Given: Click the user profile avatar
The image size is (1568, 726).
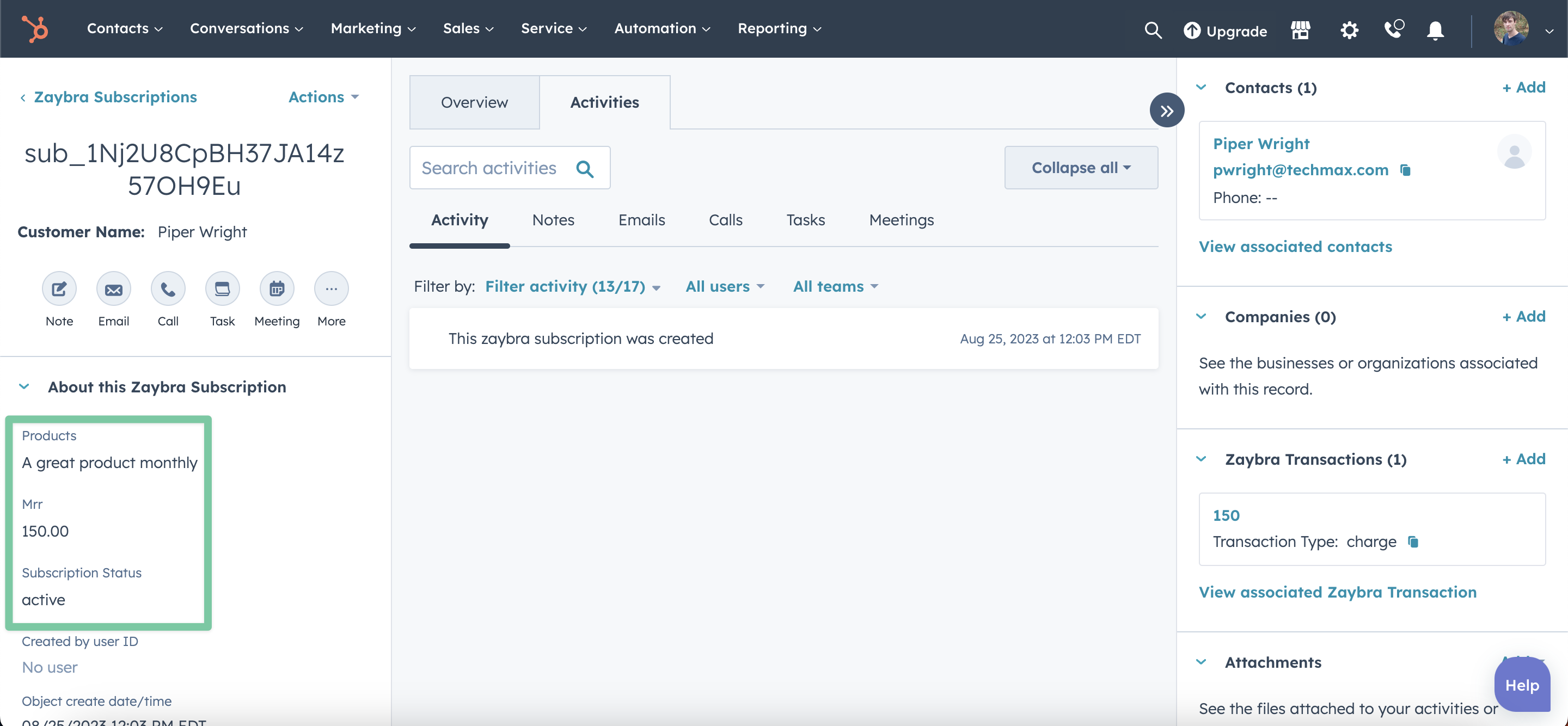Looking at the screenshot, I should click(x=1510, y=29).
